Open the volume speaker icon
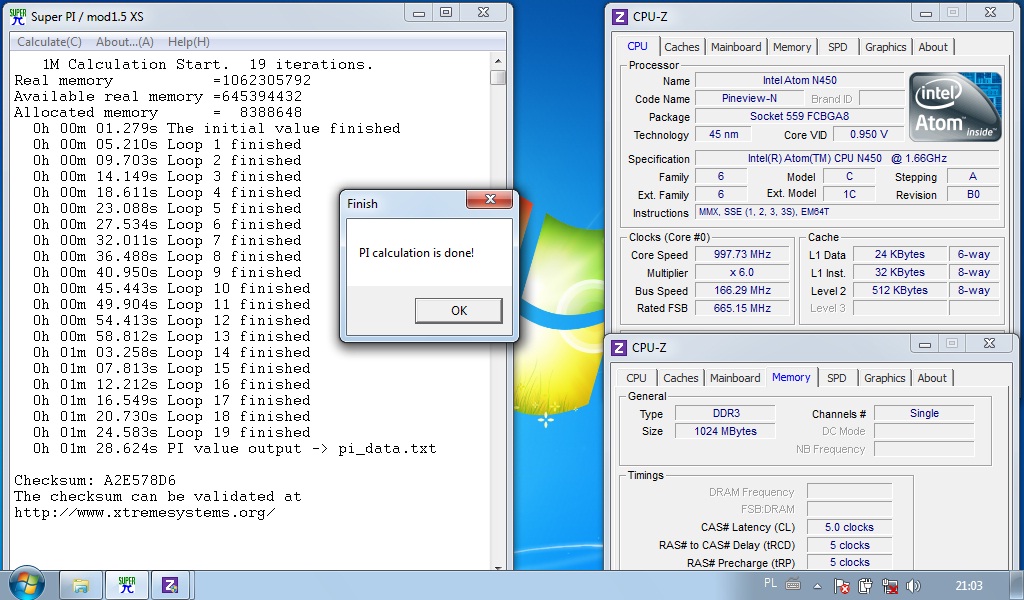Image resolution: width=1024 pixels, height=600 pixels. [x=913, y=586]
